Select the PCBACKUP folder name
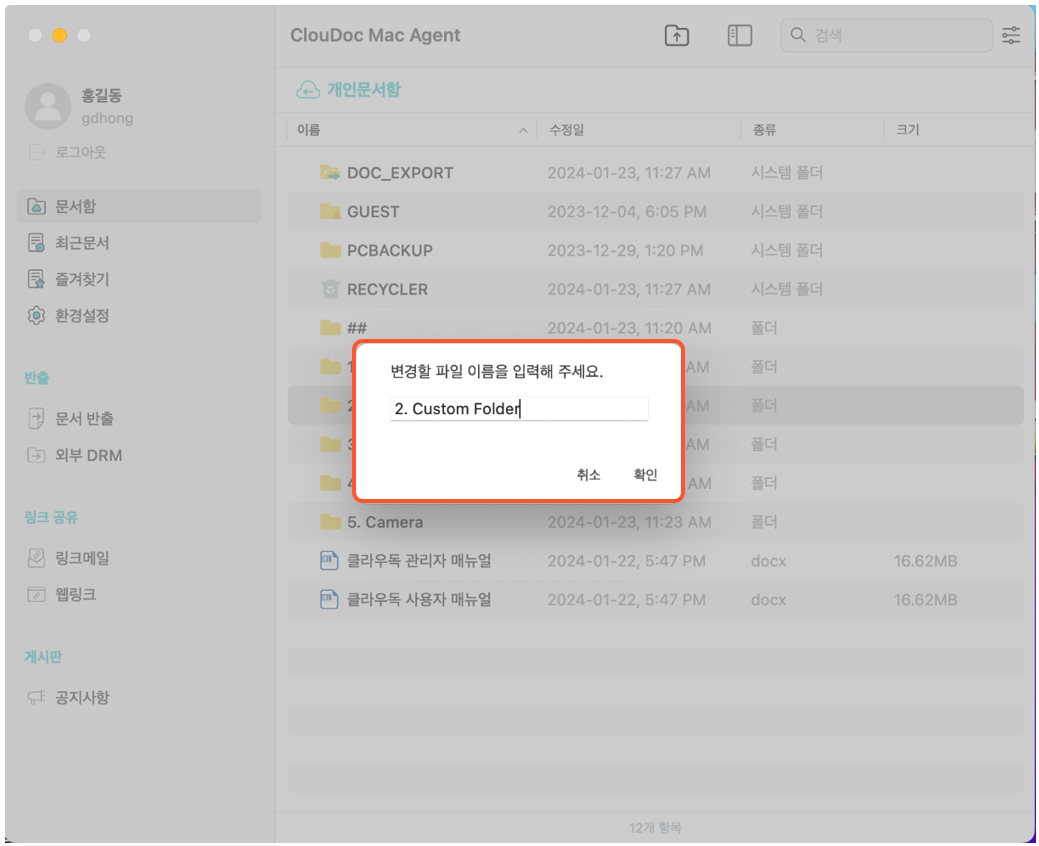 [x=390, y=250]
